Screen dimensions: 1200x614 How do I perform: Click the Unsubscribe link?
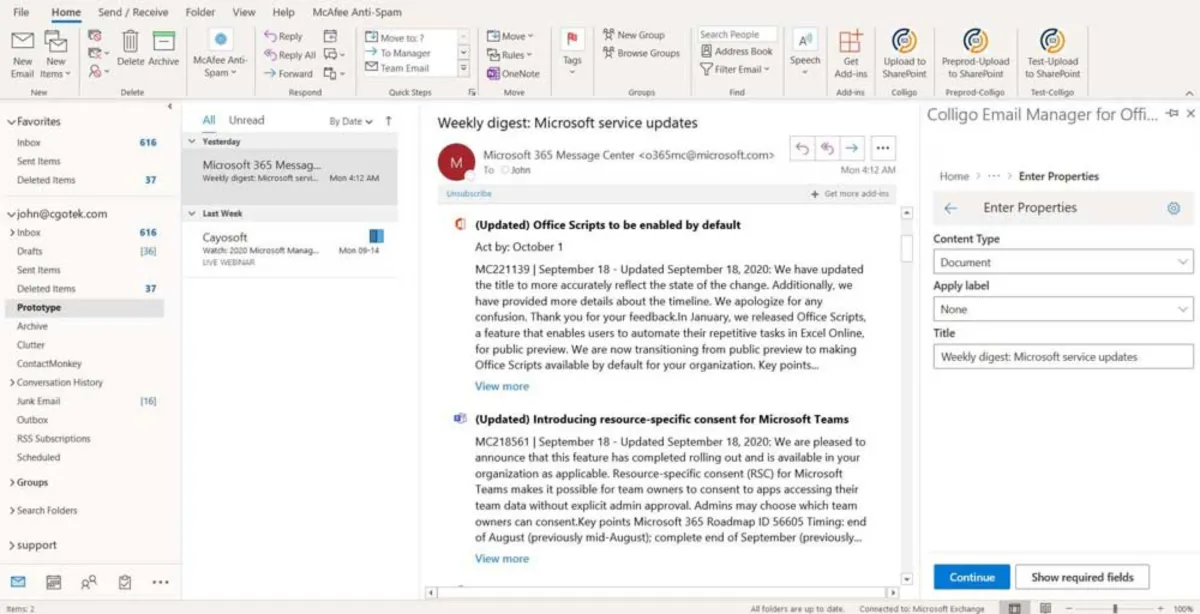tap(469, 193)
